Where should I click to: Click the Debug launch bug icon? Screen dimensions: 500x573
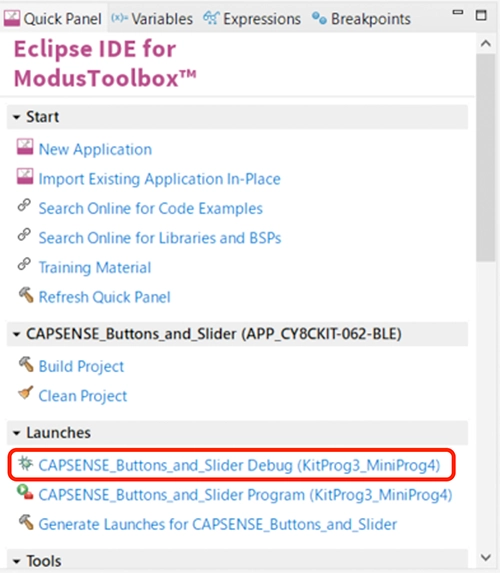point(26,463)
